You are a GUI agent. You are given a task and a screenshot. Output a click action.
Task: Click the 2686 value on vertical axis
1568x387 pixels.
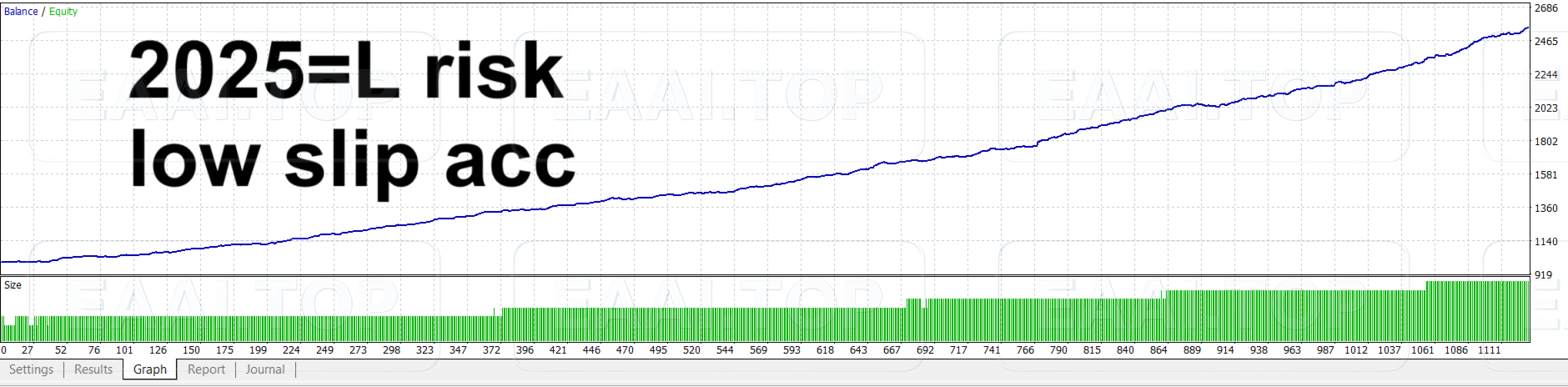[x=1545, y=8]
